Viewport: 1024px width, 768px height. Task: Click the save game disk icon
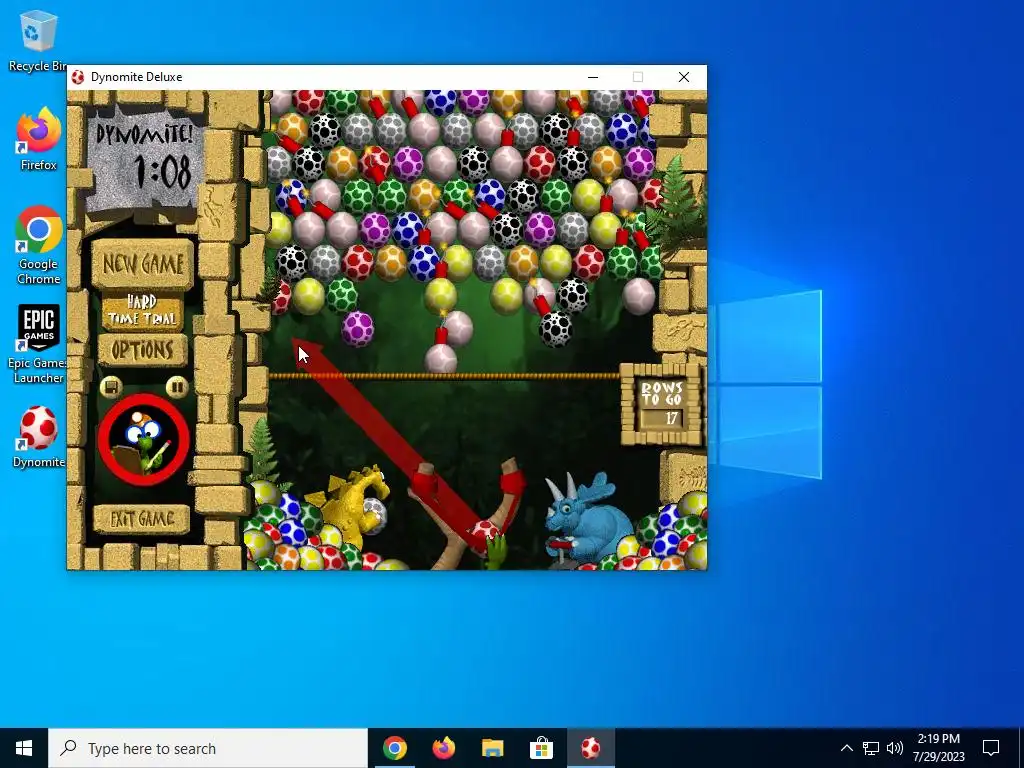pos(111,387)
